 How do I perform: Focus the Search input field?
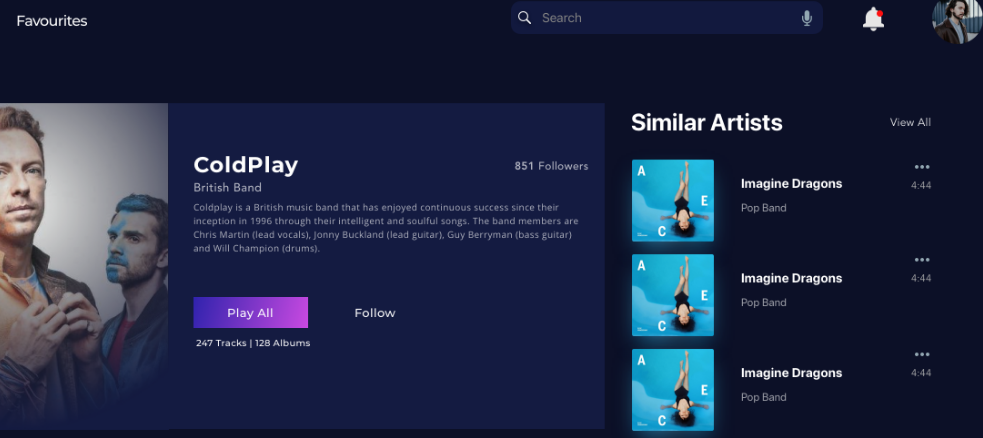pyautogui.click(x=665, y=18)
